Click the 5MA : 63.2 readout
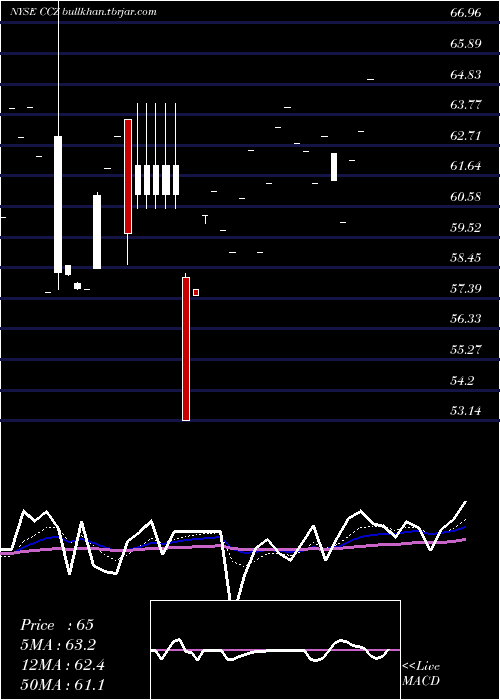500x700 pixels. click(58, 645)
